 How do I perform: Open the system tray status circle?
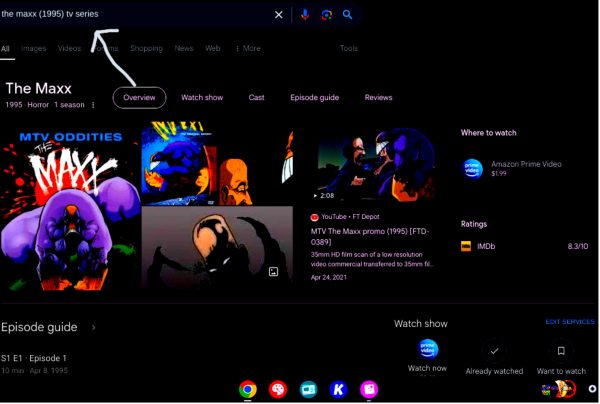pos(592,389)
